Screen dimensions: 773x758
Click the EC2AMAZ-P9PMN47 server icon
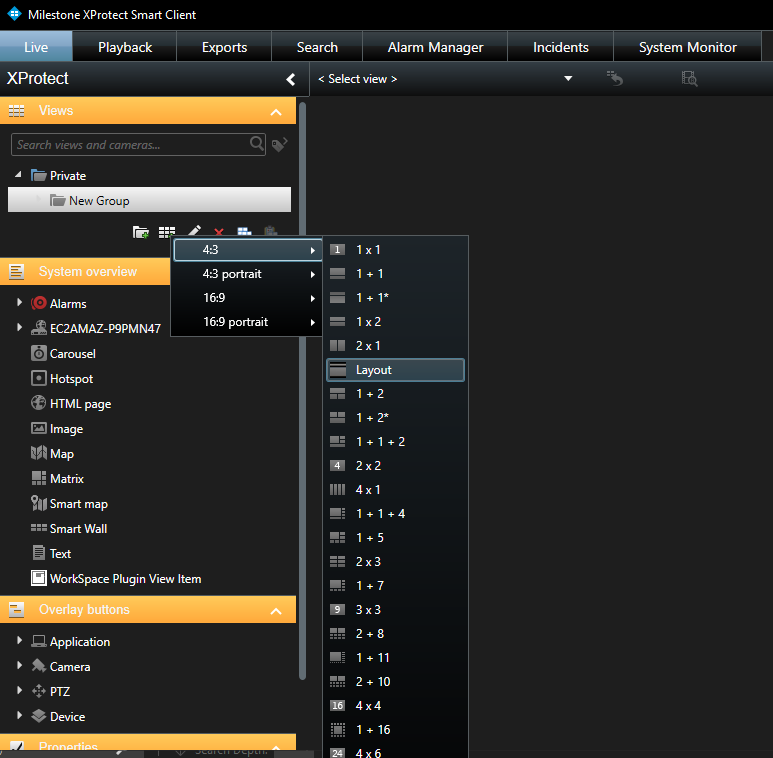pos(38,328)
